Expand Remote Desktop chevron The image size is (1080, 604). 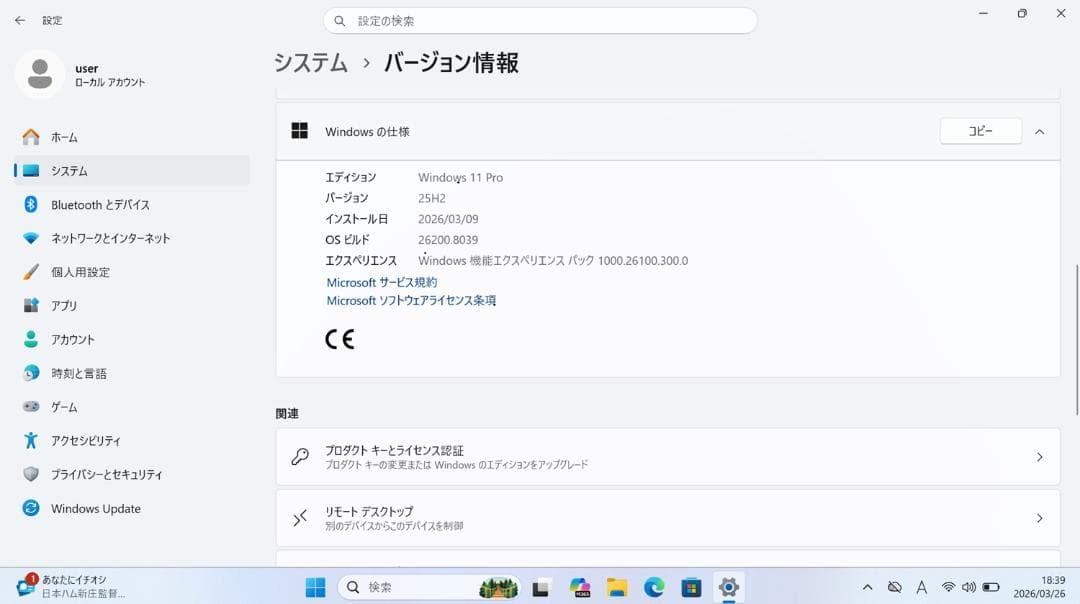1039,518
